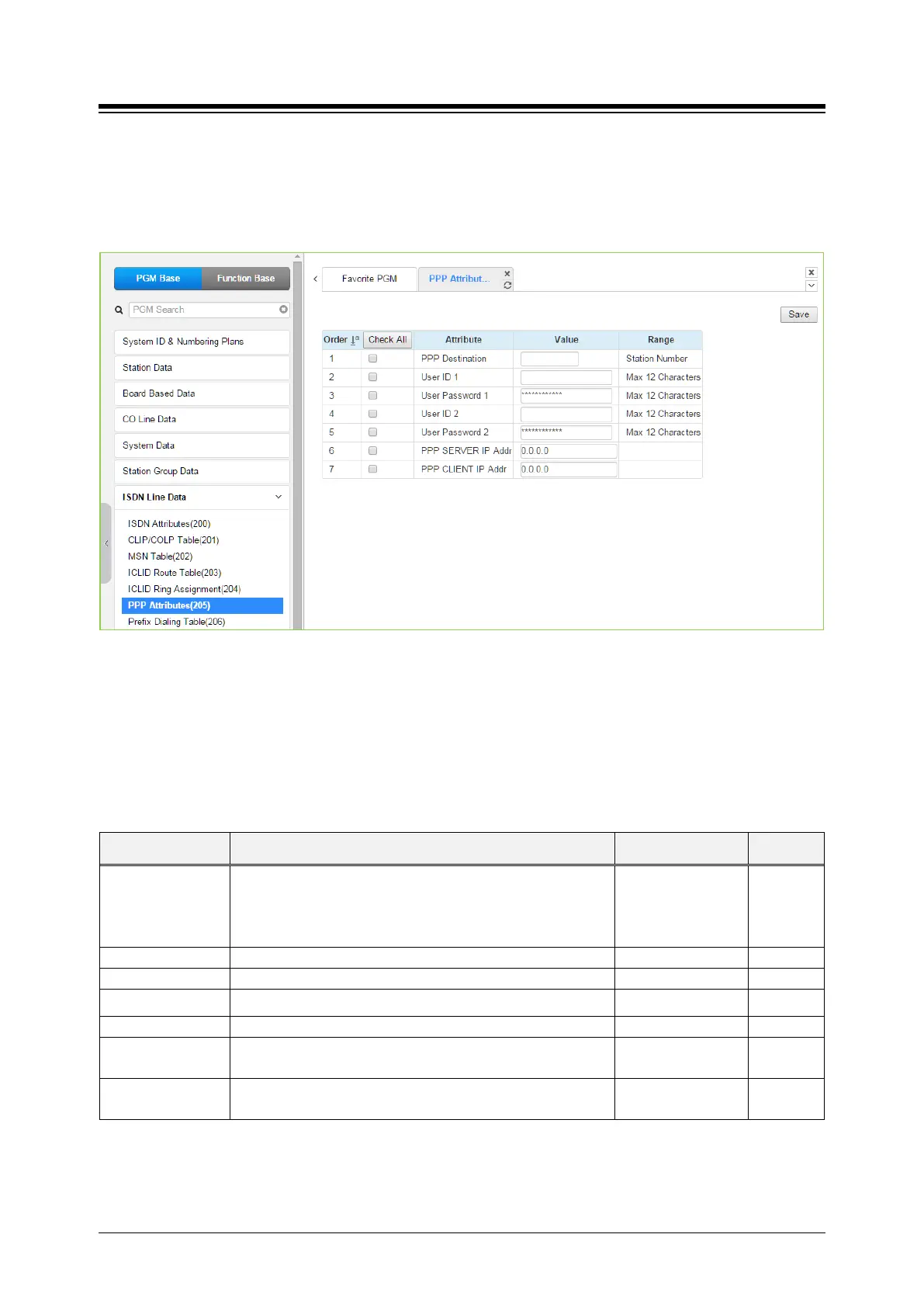Switch to the PGM Base view

pos(158,279)
